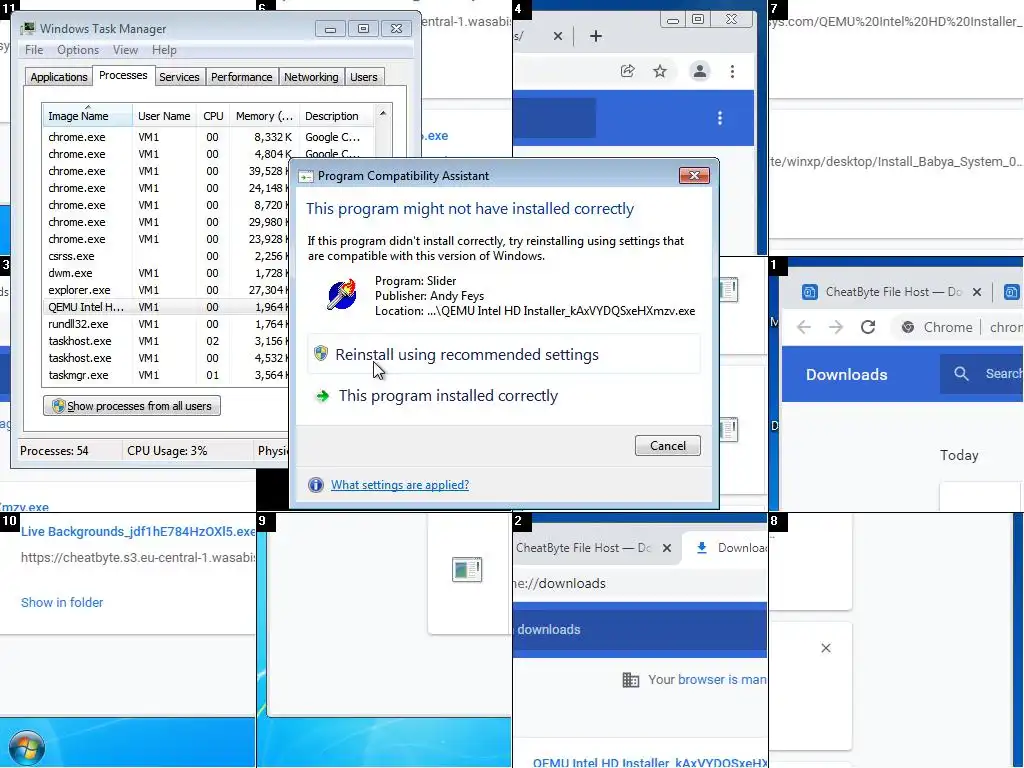Sort processes by the CPU column header

pyautogui.click(x=213, y=116)
